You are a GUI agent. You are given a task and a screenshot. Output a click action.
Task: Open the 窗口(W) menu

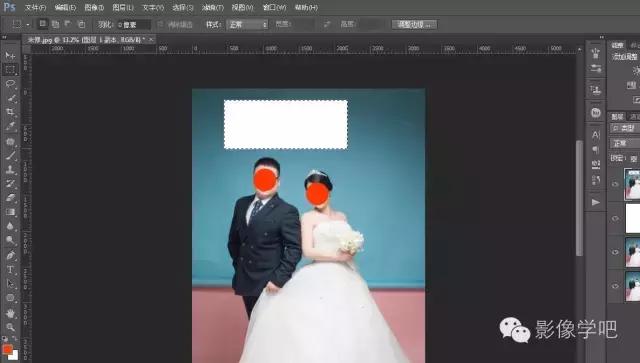coord(274,7)
